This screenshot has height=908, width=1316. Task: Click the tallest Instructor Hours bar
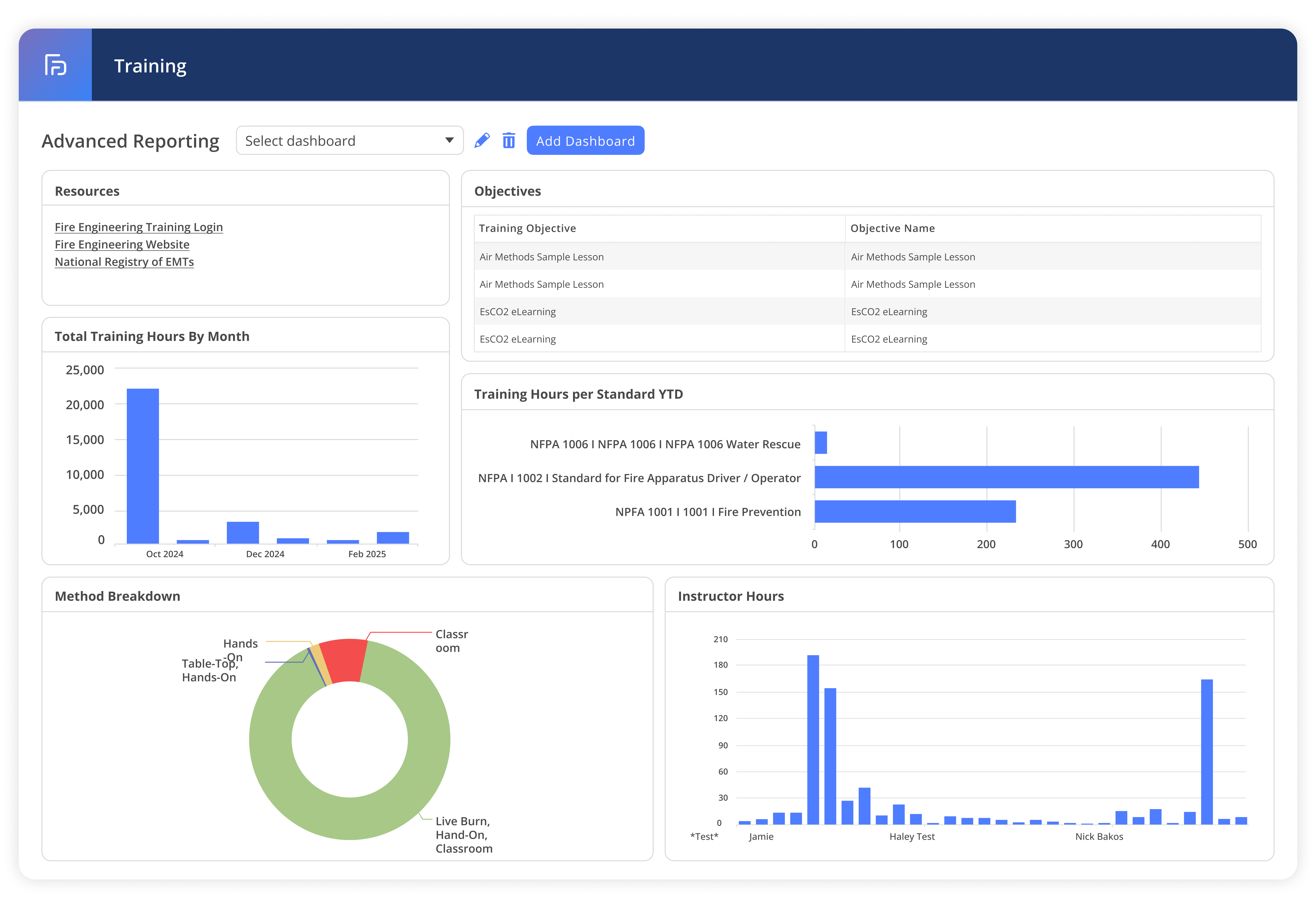point(813,740)
